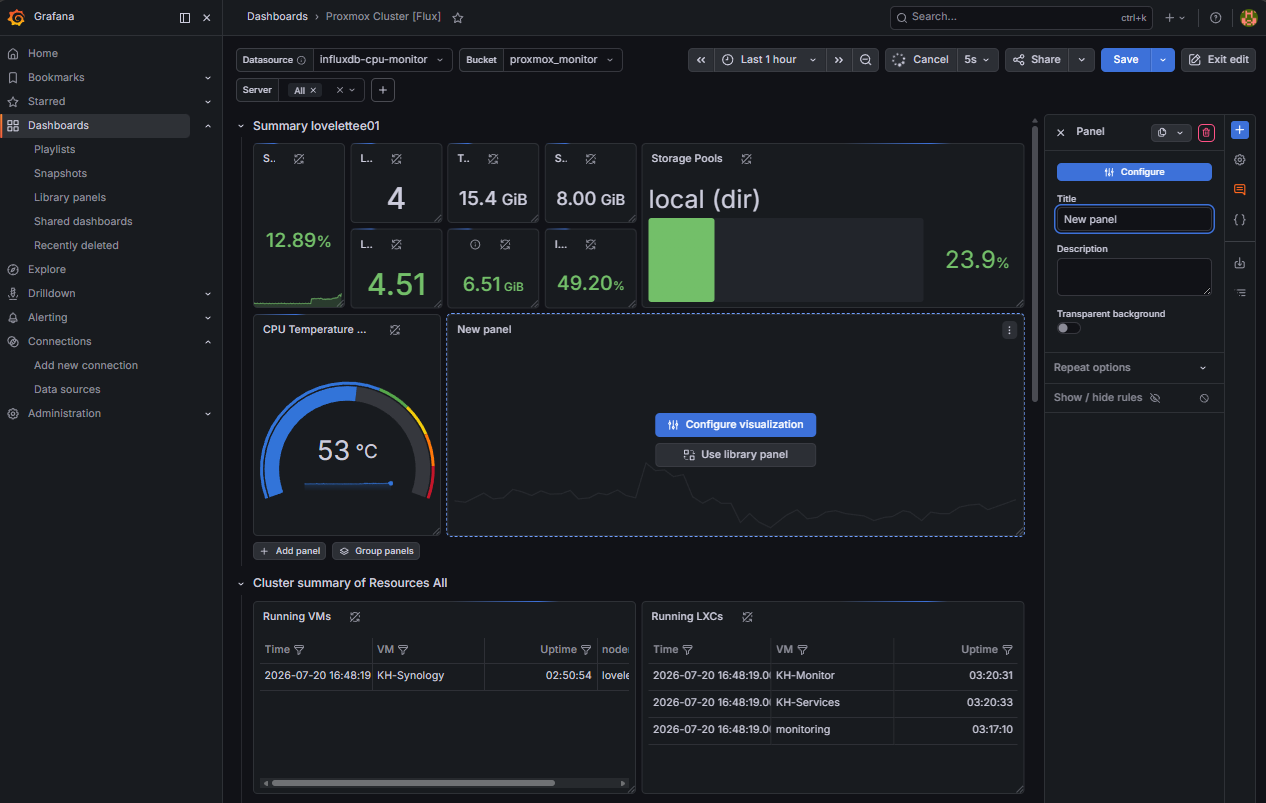Open the help question-mark icon
Image resolution: width=1266 pixels, height=803 pixels.
pos(1216,18)
